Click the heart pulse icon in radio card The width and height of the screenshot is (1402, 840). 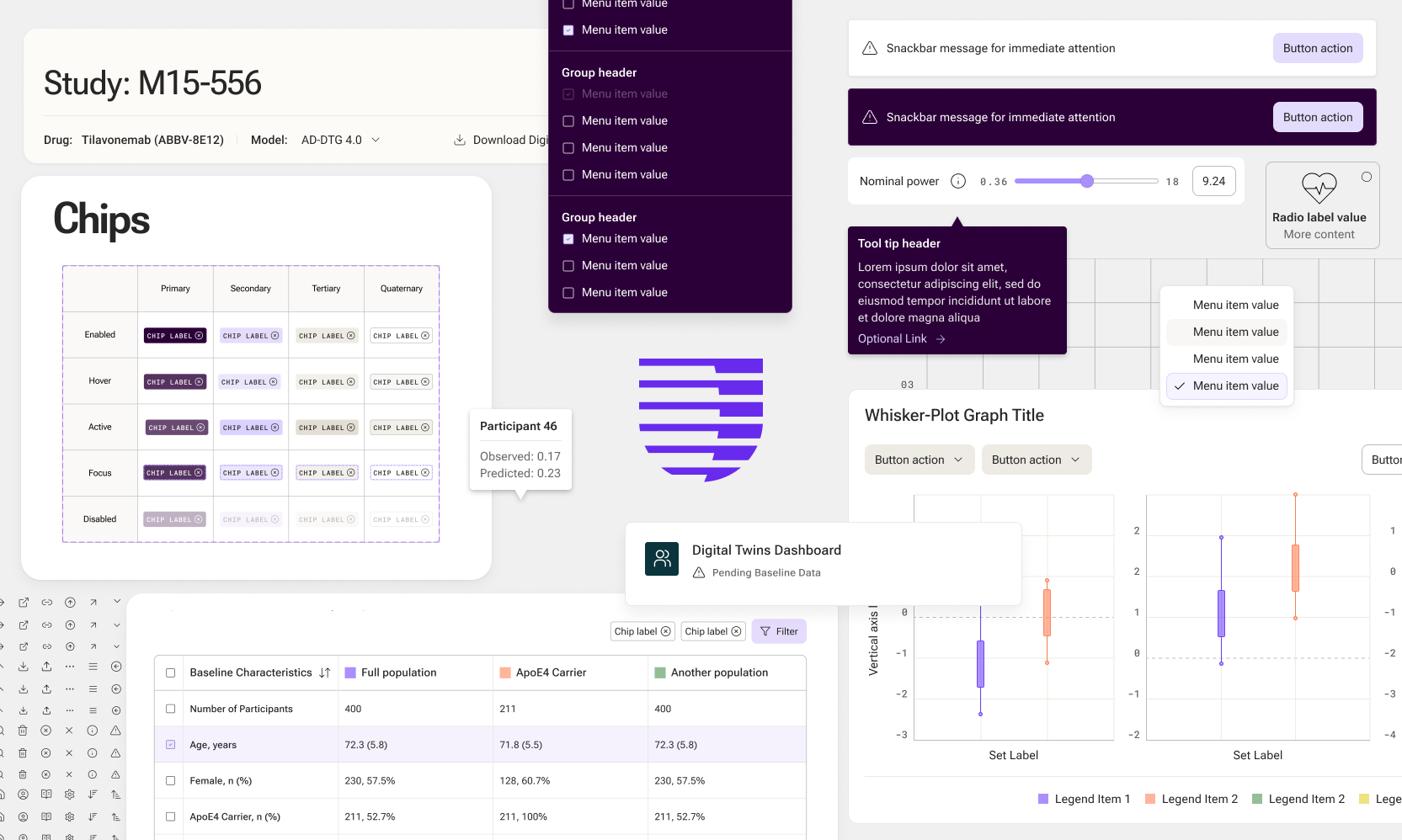[1319, 187]
